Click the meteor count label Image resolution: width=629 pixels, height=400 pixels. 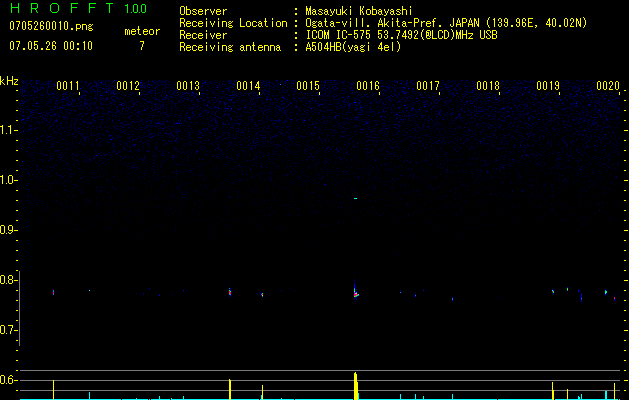142,31
